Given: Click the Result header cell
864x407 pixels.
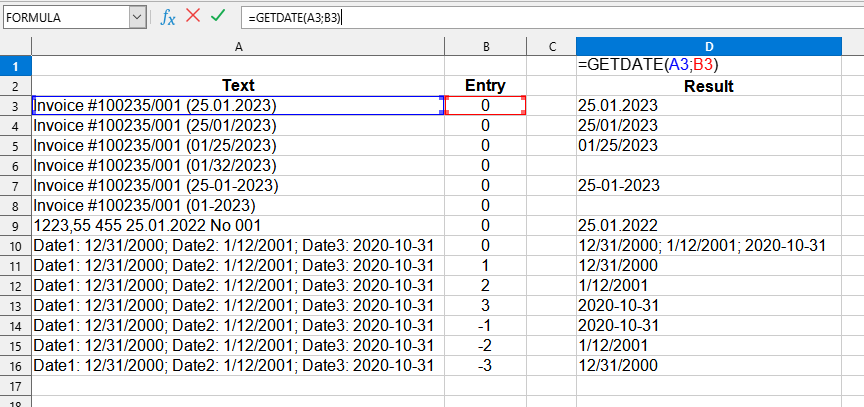Looking at the screenshot, I should pos(709,86).
